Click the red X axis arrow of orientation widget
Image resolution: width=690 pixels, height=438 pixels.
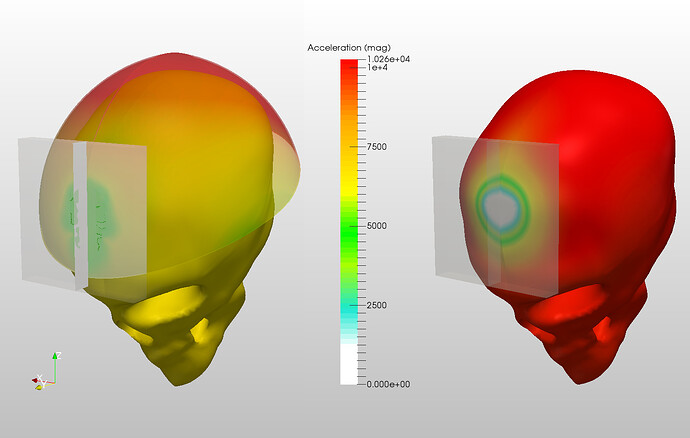(x=38, y=380)
